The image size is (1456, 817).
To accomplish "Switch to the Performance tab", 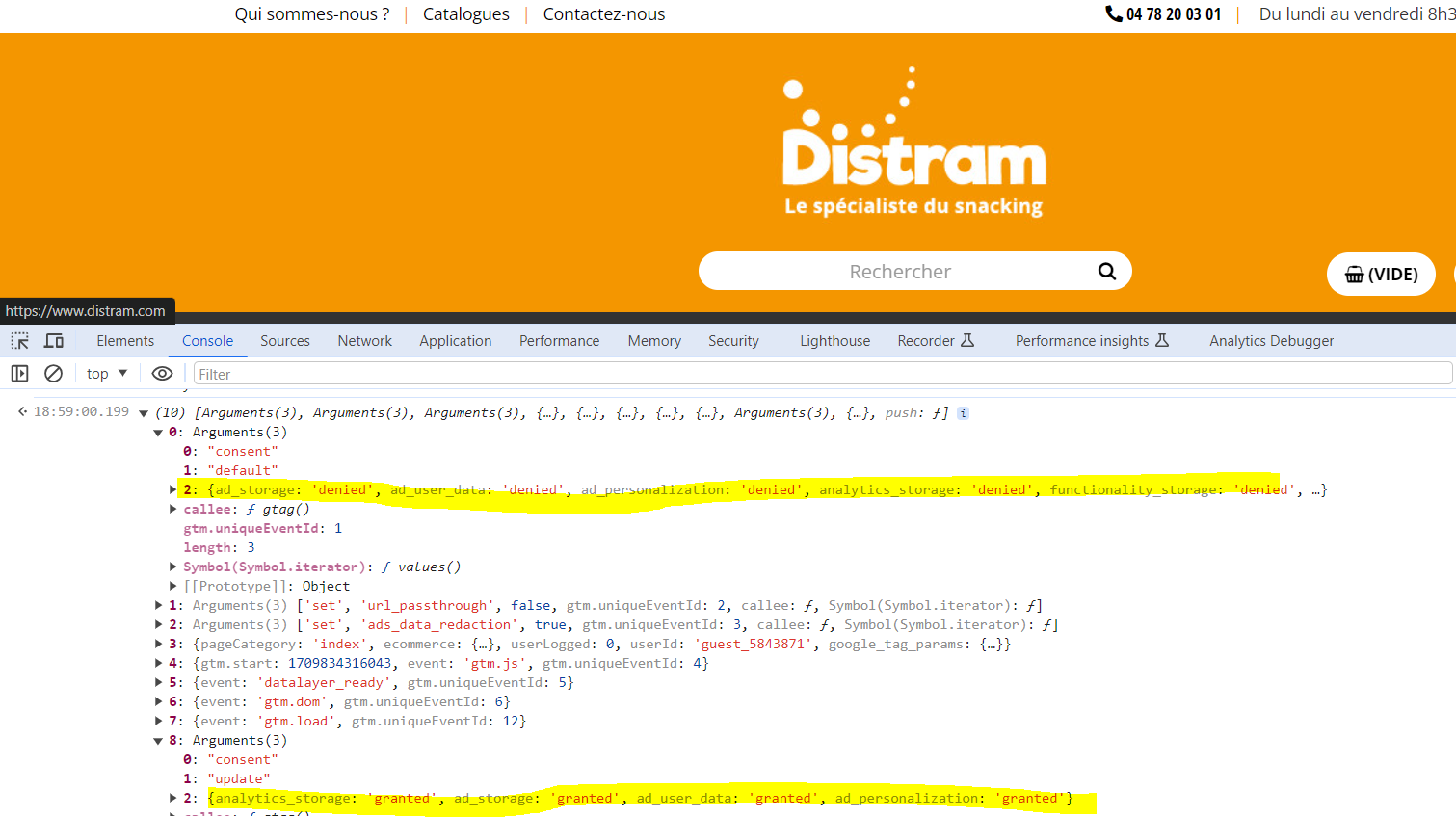I will coord(560,341).
